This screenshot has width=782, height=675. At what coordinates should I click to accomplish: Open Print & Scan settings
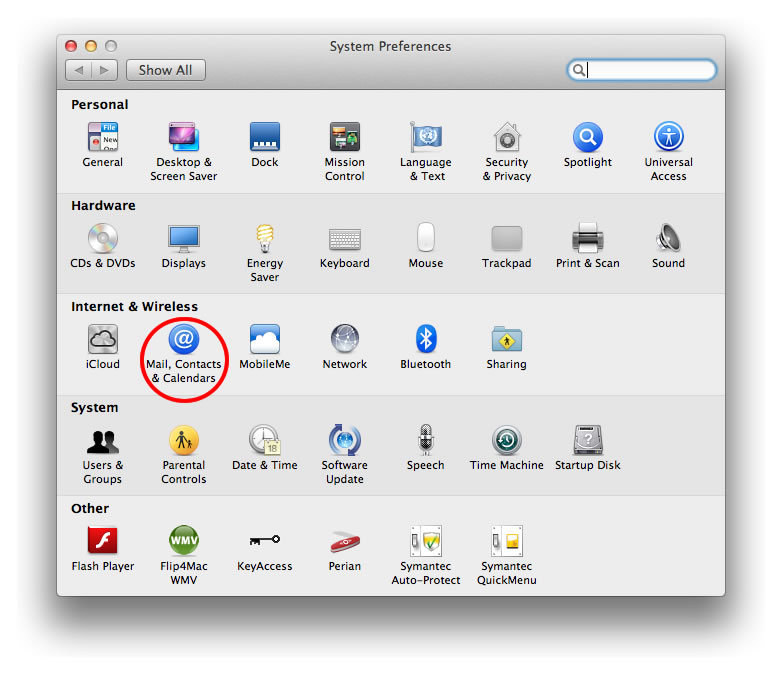(587, 239)
